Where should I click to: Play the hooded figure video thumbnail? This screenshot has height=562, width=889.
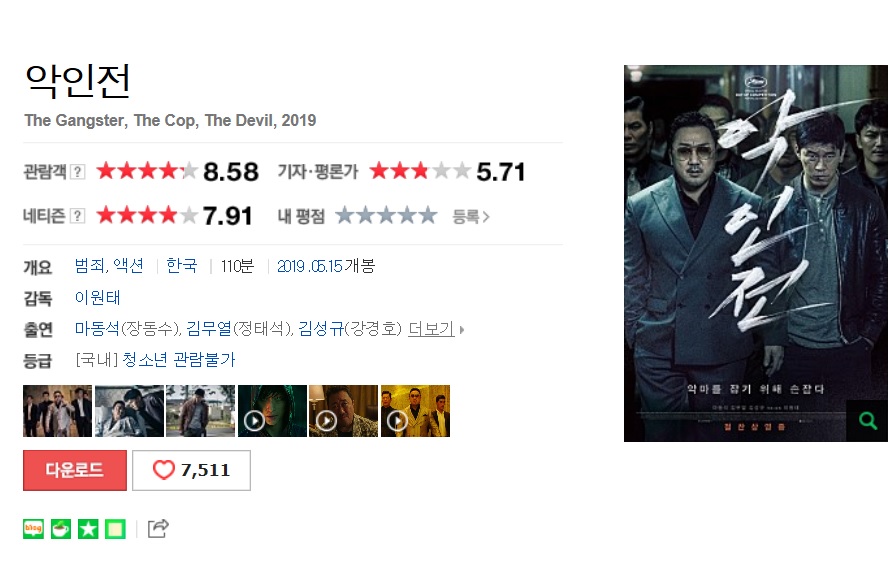pos(272,411)
